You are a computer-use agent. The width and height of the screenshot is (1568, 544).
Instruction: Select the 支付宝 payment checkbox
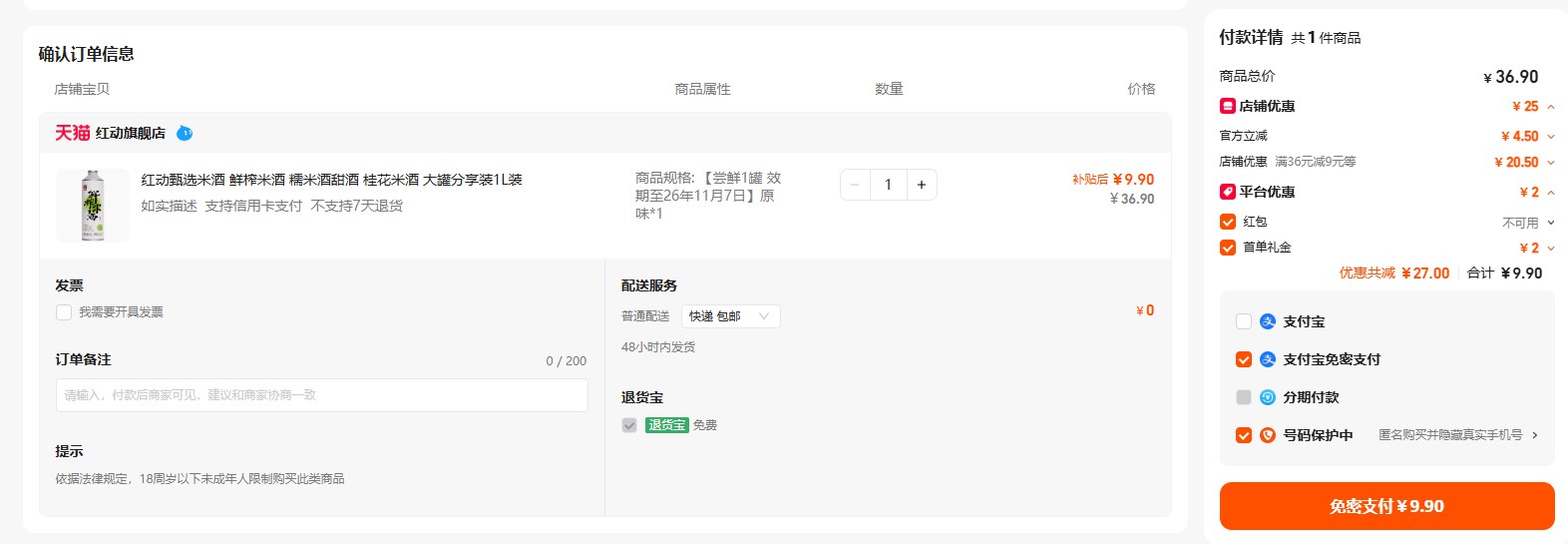coord(1244,321)
